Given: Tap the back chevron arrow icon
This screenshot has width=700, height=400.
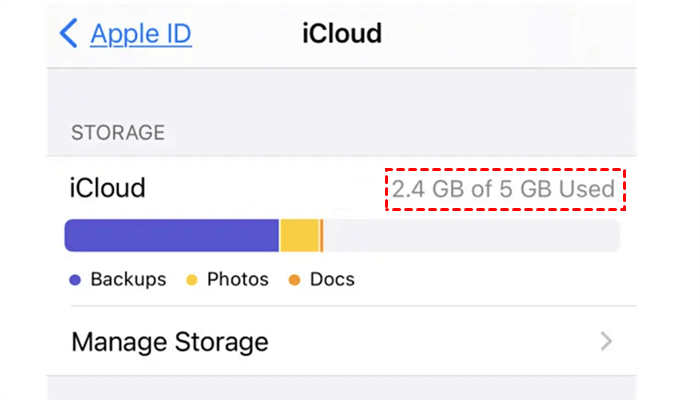Looking at the screenshot, I should pyautogui.click(x=69, y=34).
